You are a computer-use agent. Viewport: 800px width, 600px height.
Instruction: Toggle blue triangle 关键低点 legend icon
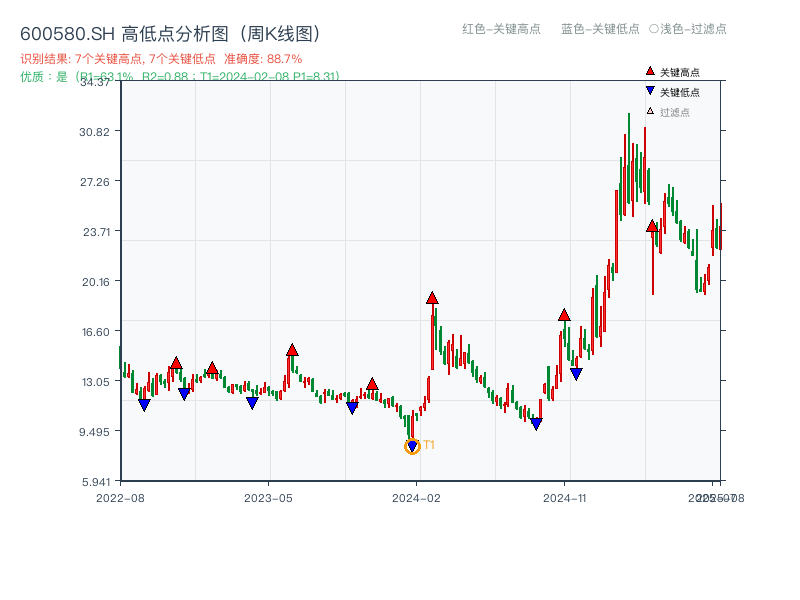pyautogui.click(x=650, y=91)
